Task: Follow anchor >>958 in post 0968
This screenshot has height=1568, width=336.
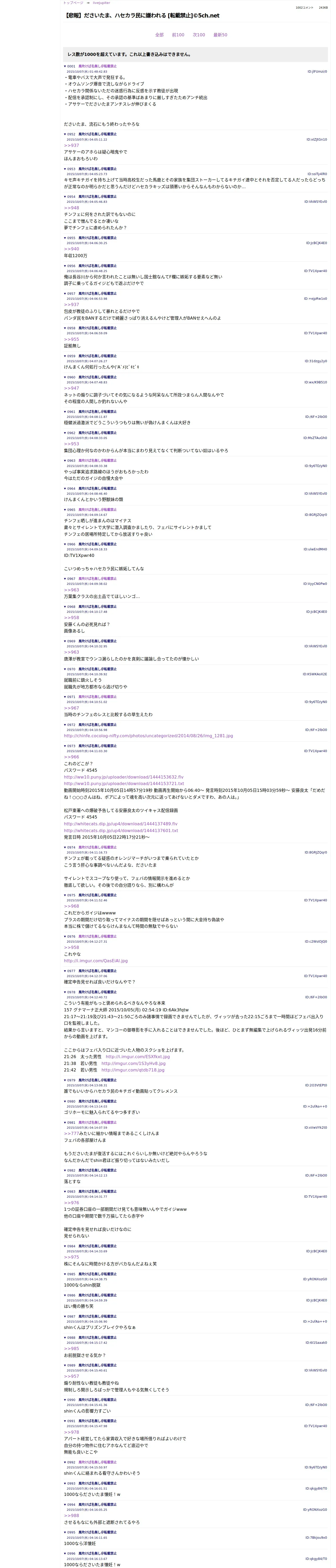Action: (71, 618)
